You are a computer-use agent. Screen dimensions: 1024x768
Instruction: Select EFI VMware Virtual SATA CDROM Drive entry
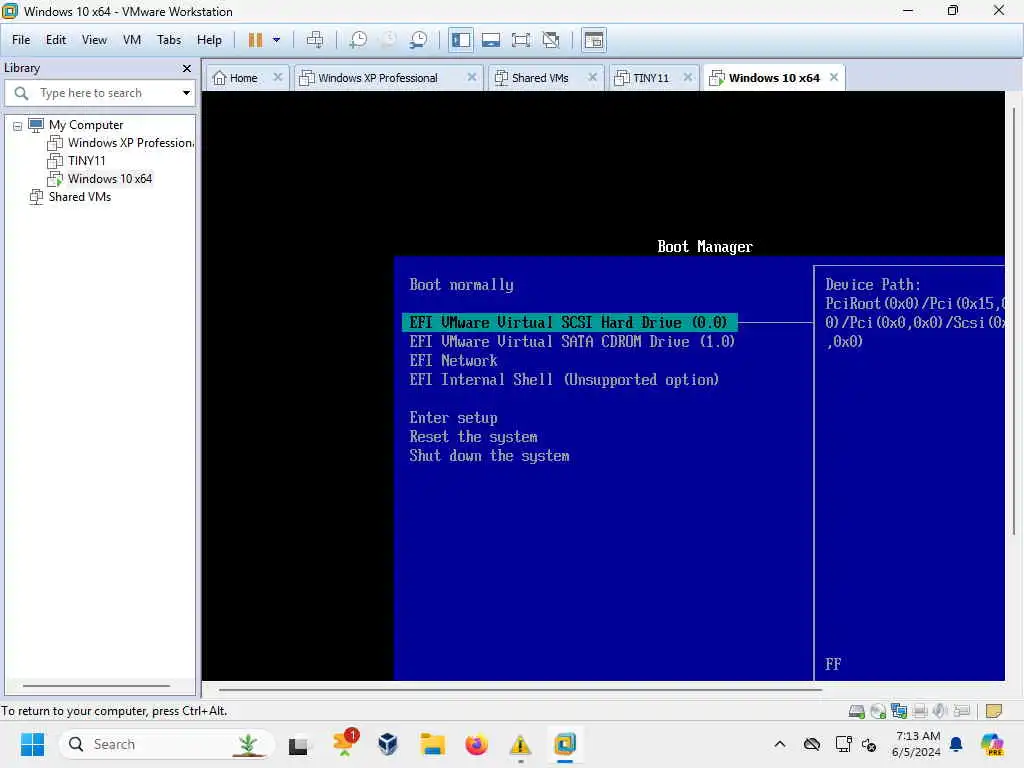click(x=572, y=342)
